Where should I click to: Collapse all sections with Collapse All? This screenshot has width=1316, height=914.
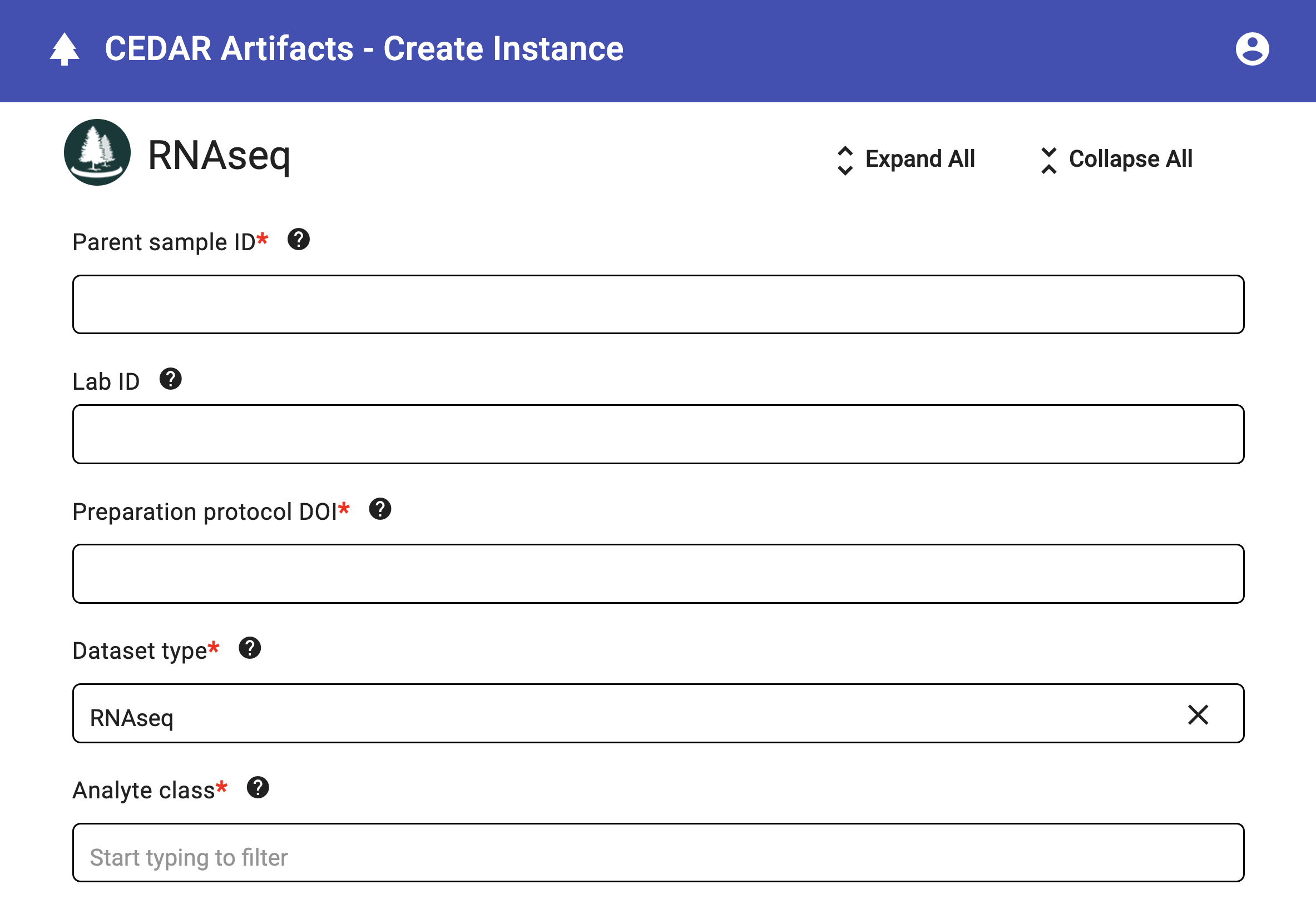coord(1116,159)
